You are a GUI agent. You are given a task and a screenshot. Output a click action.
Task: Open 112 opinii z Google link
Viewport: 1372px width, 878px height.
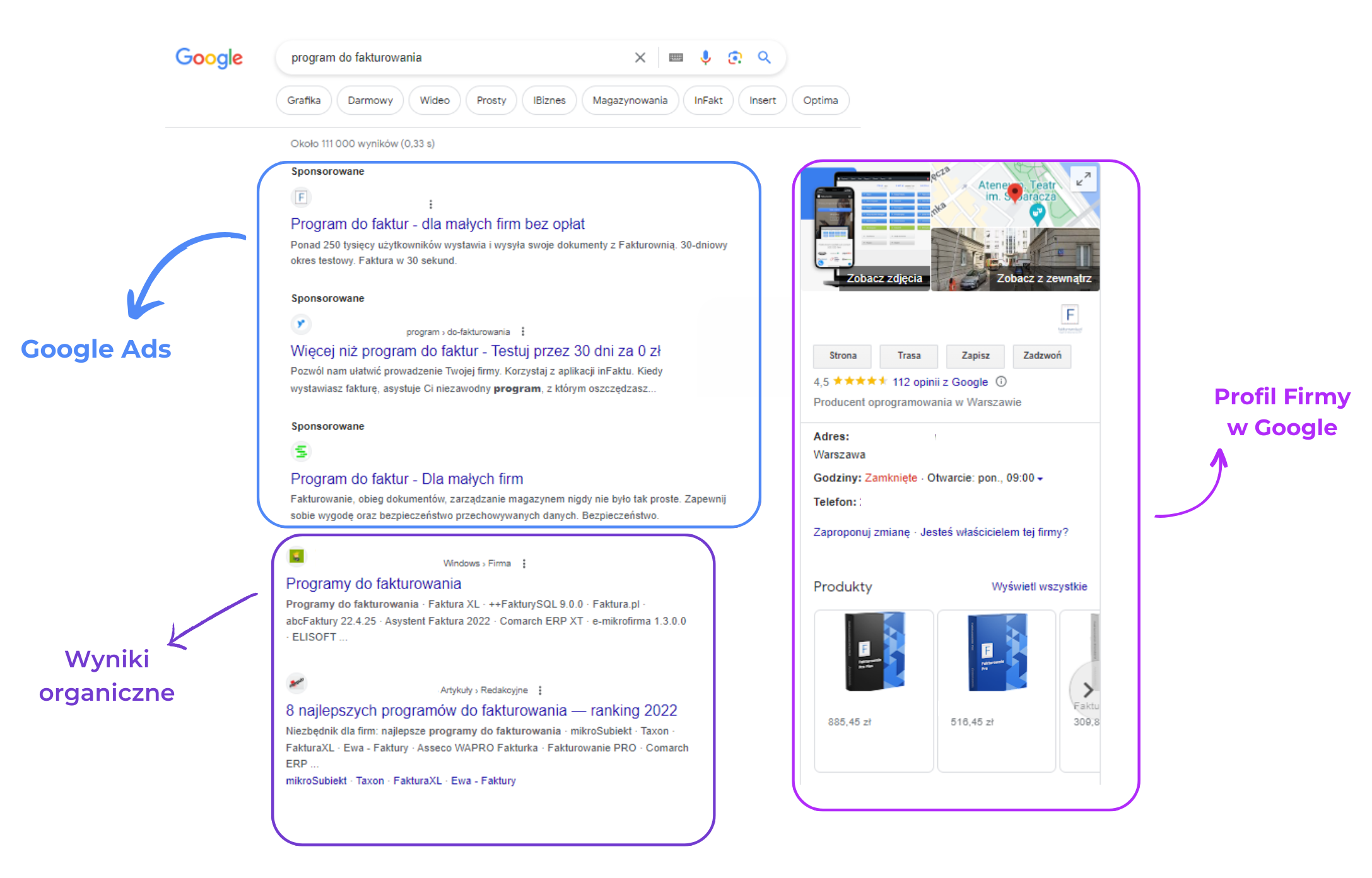click(940, 382)
